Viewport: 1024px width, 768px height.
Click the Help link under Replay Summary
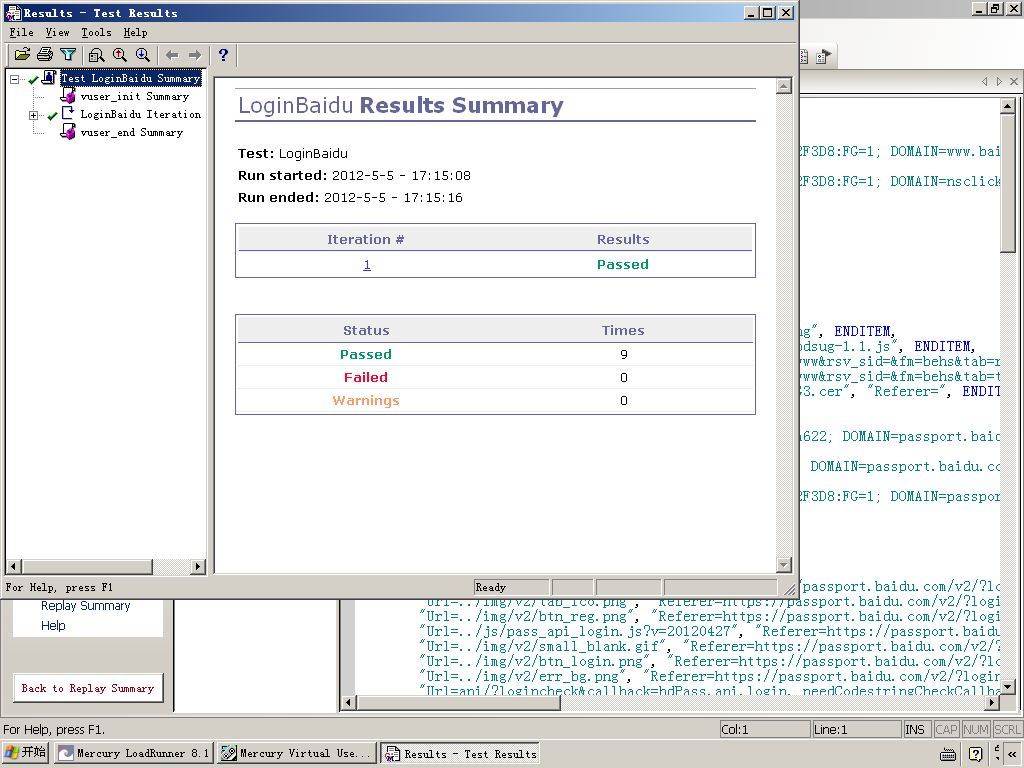tap(53, 626)
